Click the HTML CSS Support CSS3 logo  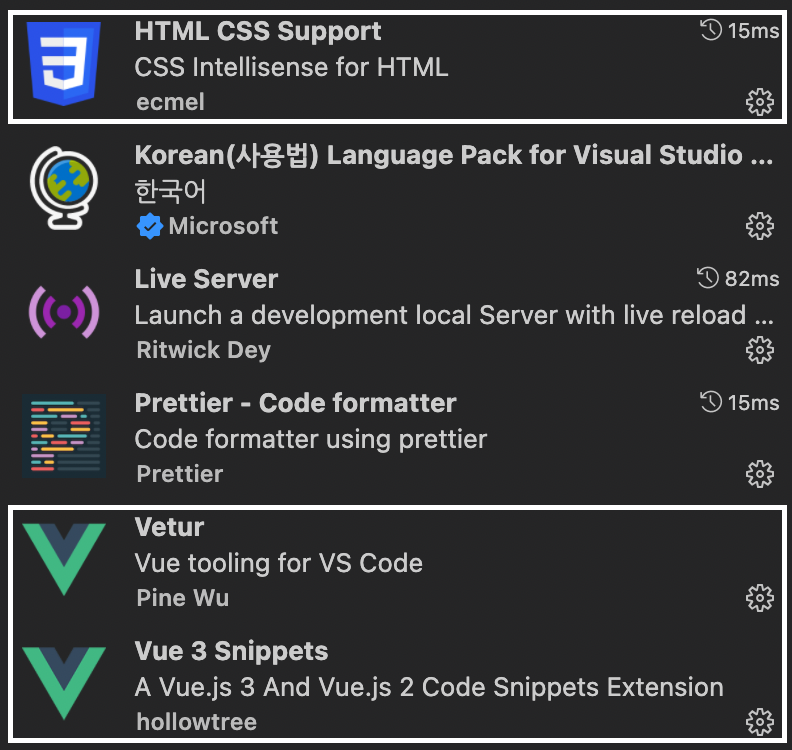pos(64,64)
